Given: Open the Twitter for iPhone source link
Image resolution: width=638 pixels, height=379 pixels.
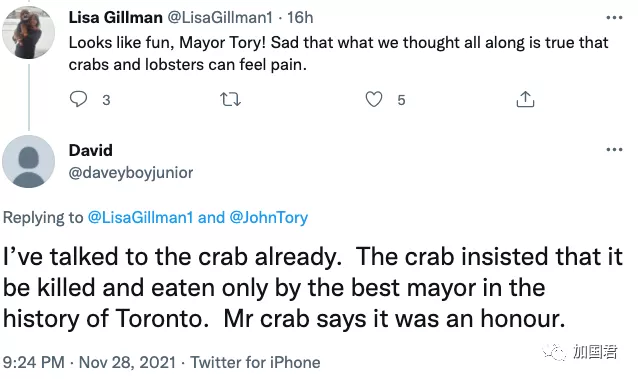Looking at the screenshot, I should (256, 362).
